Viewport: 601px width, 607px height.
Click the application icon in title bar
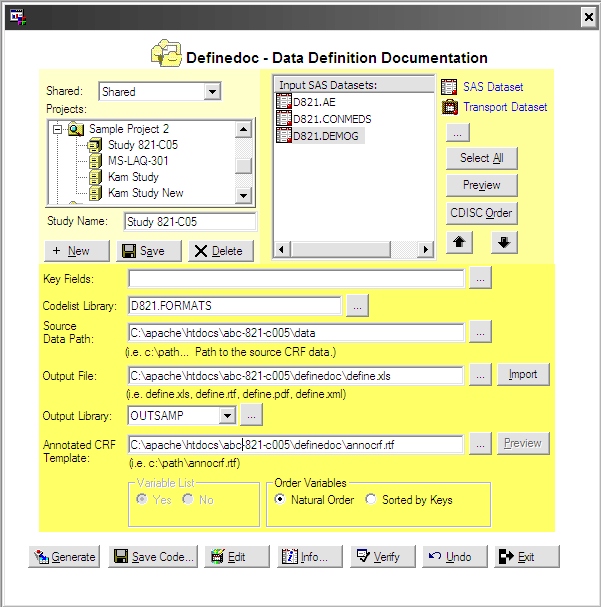pyautogui.click(x=18, y=17)
